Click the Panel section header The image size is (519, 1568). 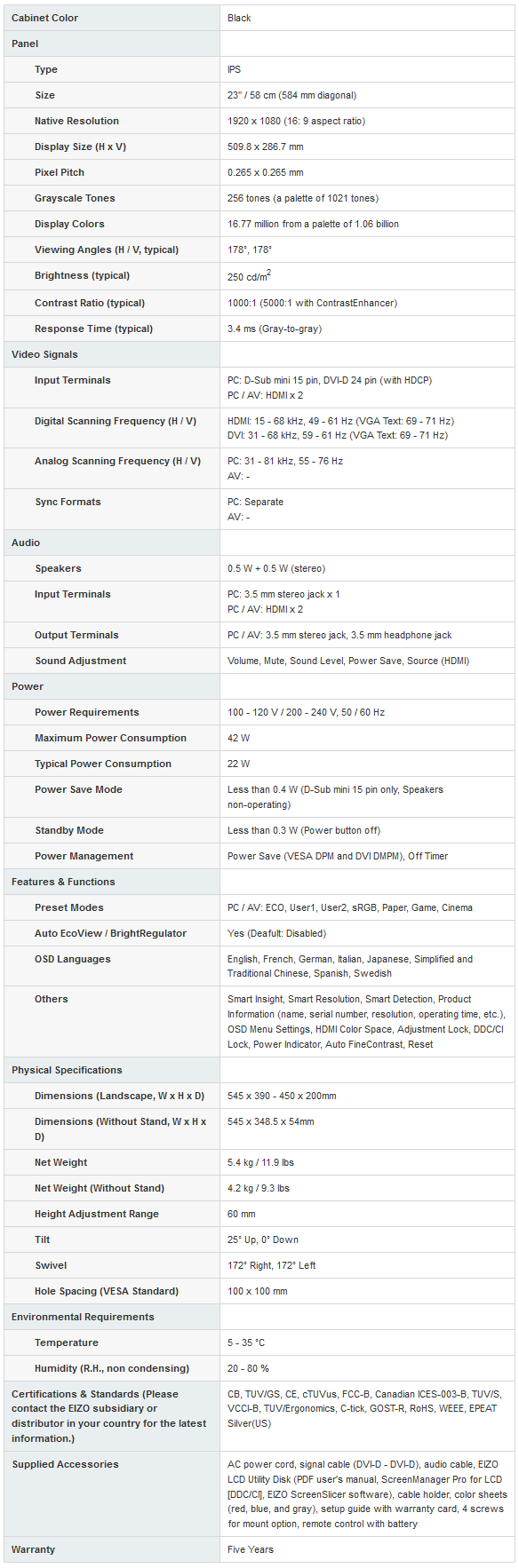point(25,44)
